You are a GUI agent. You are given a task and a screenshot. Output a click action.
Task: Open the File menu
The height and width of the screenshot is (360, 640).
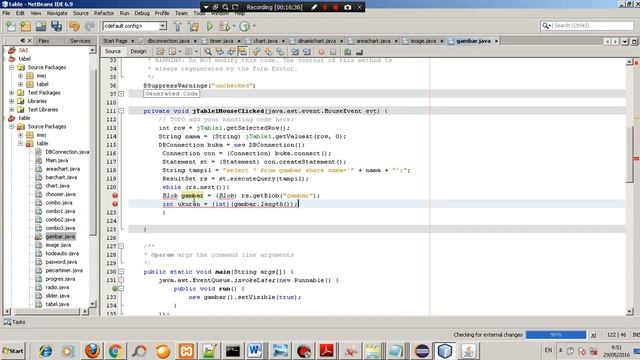(x=6, y=13)
